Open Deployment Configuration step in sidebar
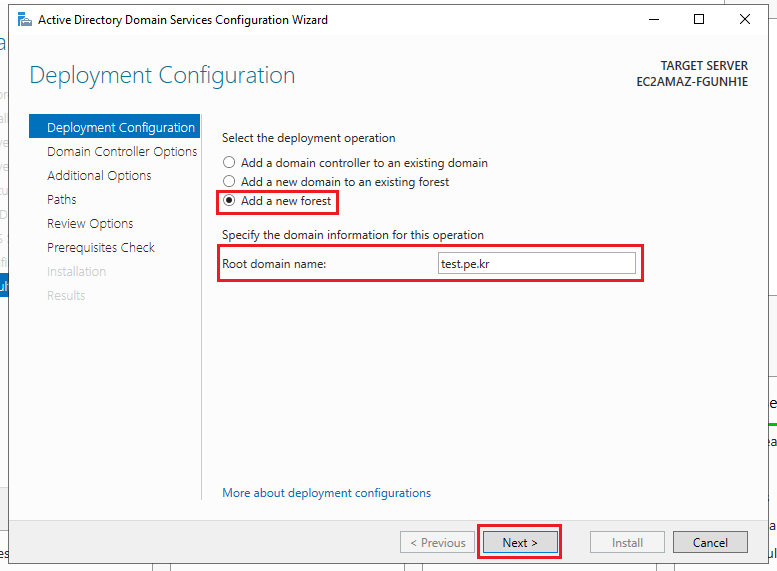This screenshot has width=777, height=571. (114, 127)
